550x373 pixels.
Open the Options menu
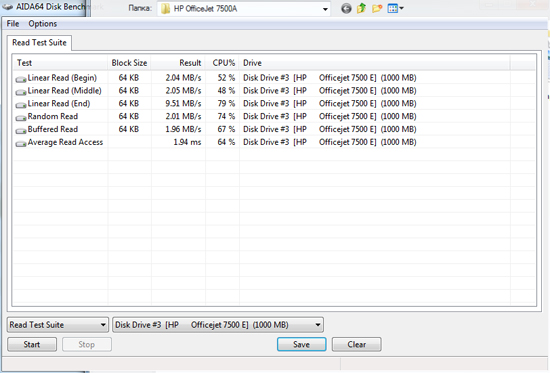[x=43, y=24]
